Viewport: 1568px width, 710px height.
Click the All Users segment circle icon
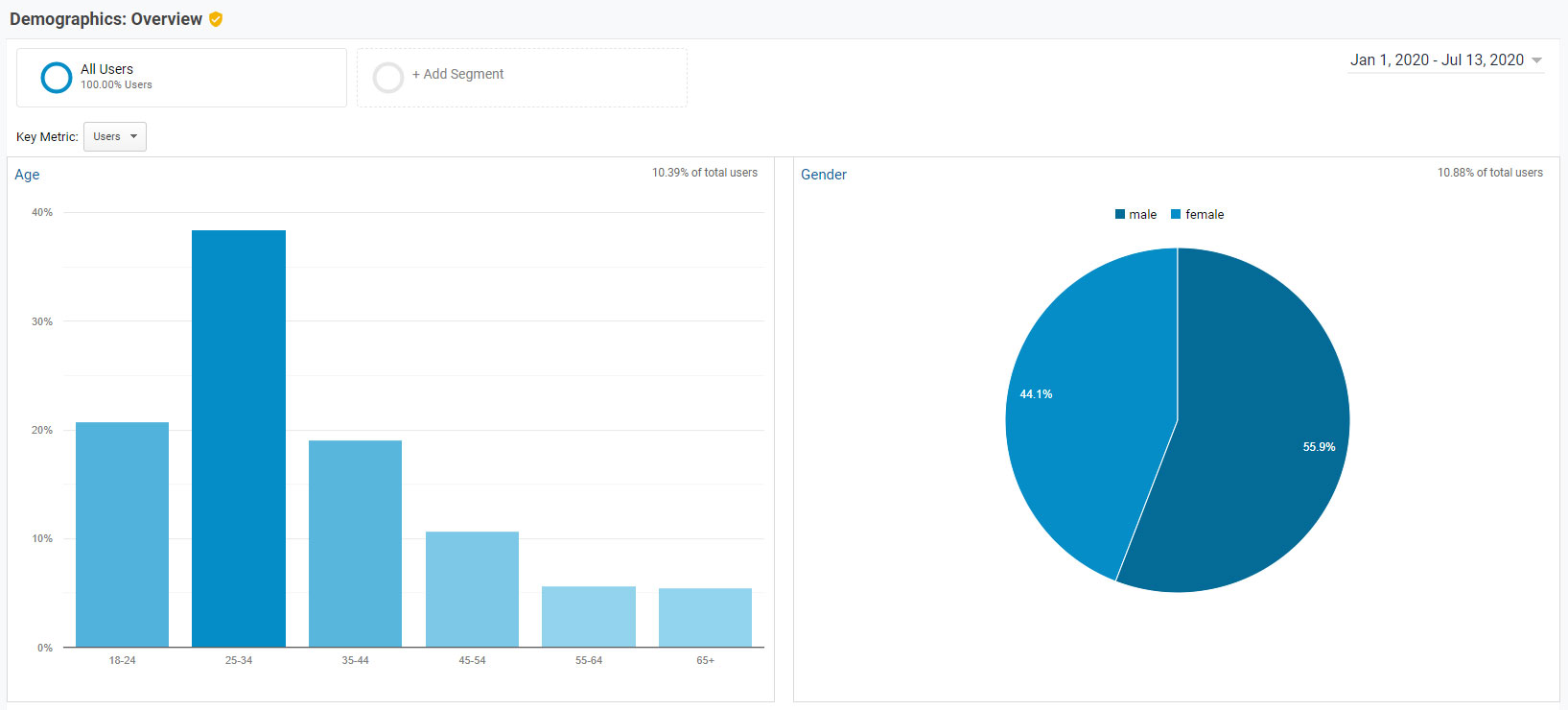57,78
